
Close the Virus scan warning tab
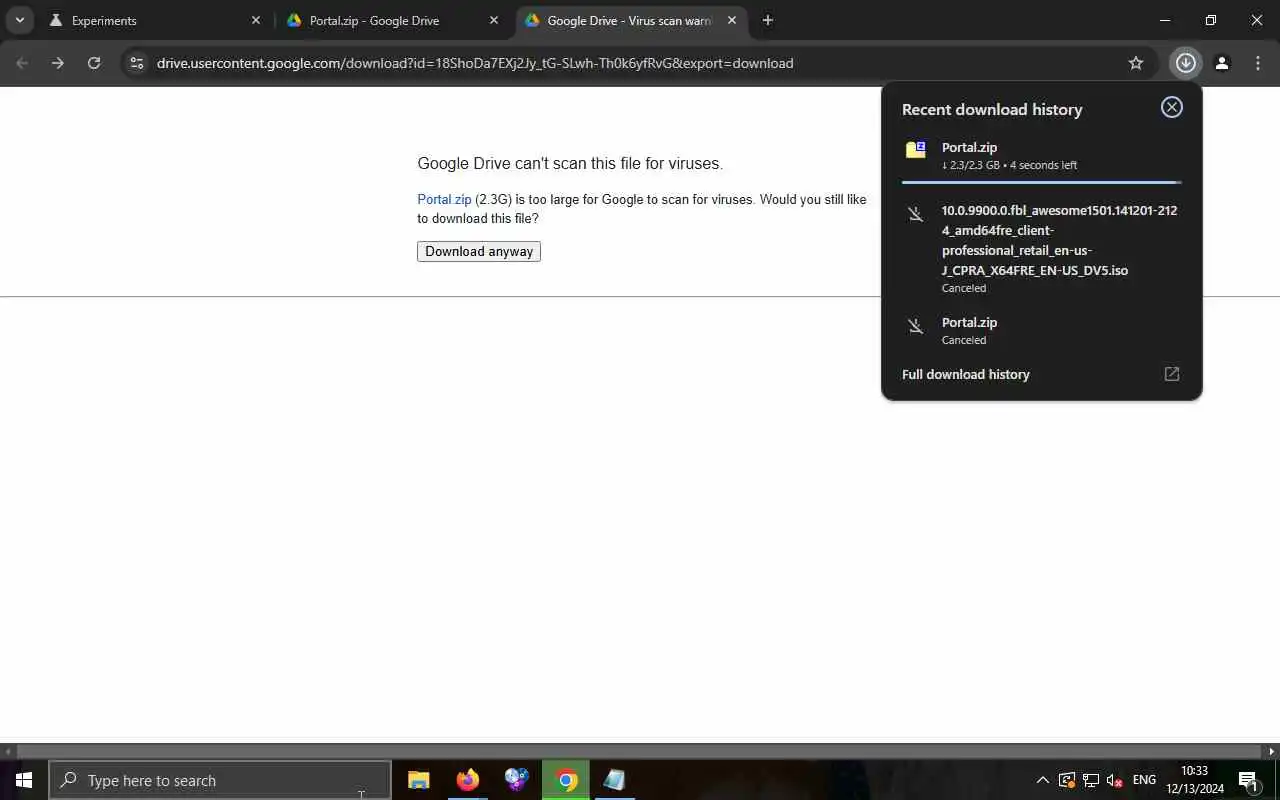tap(732, 20)
